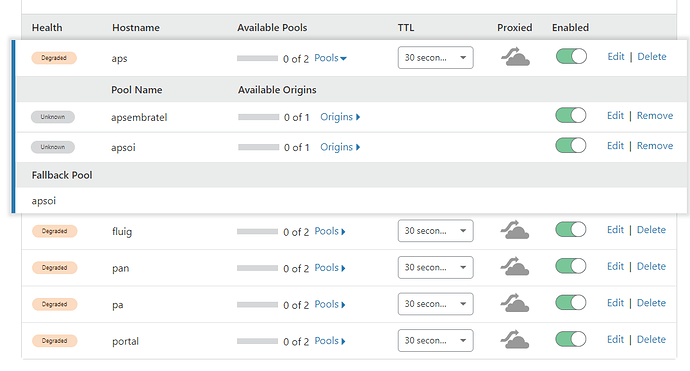Delete the pa load balancer
Screen dimensions: 690x371
pyautogui.click(x=651, y=303)
